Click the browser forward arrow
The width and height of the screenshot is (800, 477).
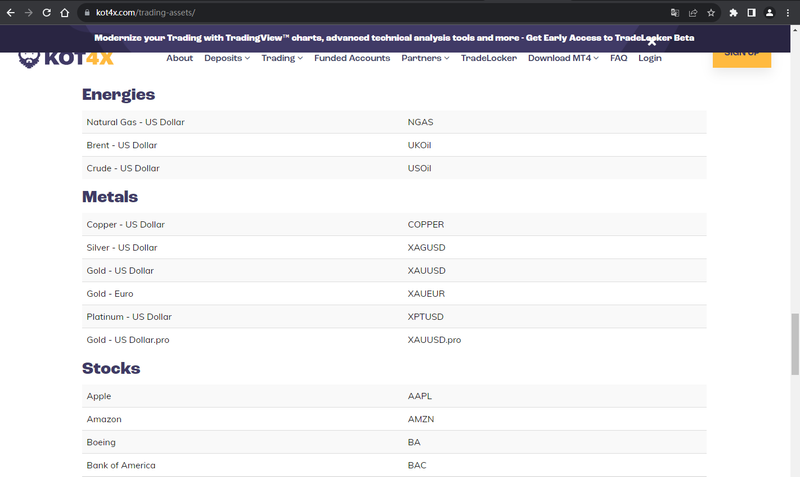pyautogui.click(x=29, y=13)
